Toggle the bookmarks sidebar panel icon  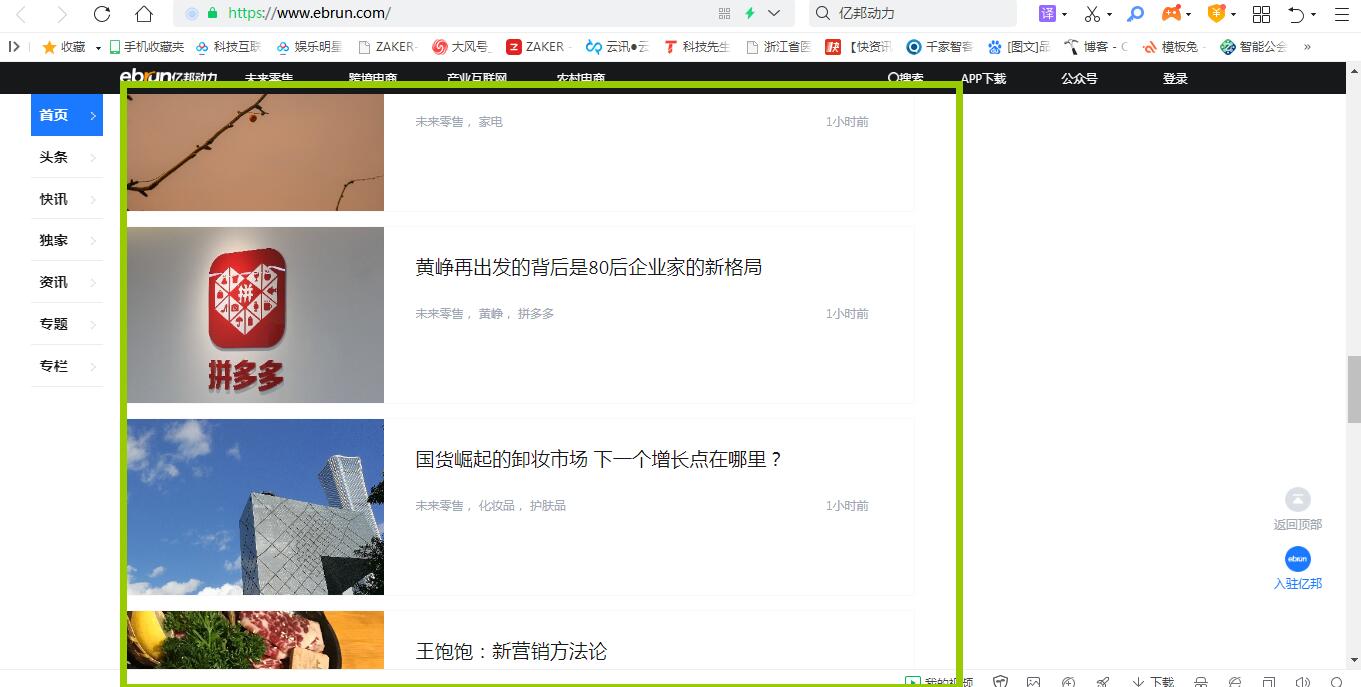(x=14, y=46)
